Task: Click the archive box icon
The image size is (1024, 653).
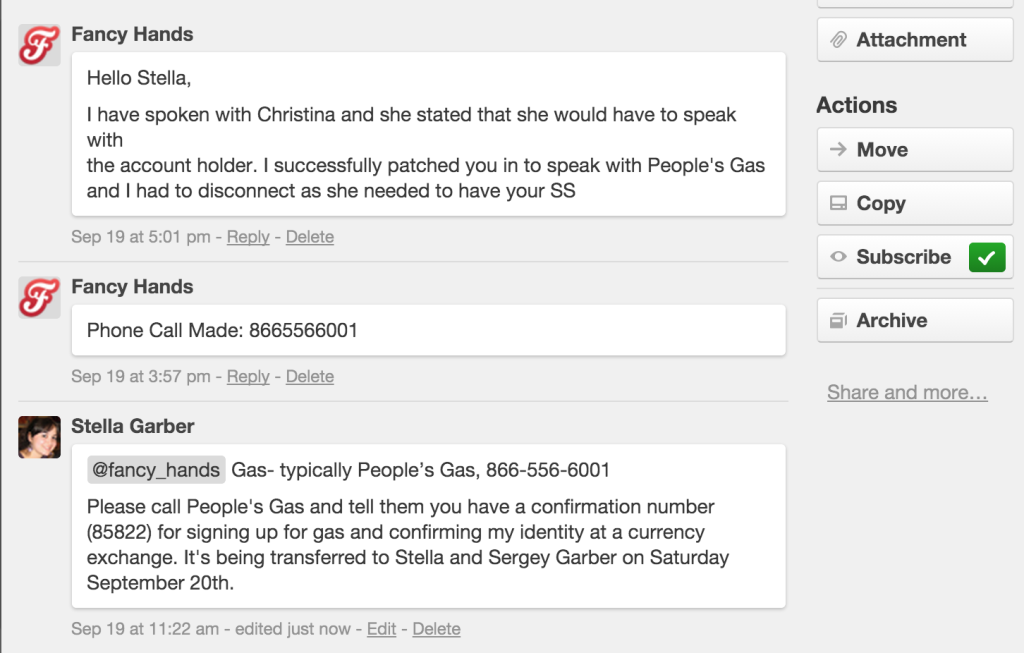Action: [838, 321]
